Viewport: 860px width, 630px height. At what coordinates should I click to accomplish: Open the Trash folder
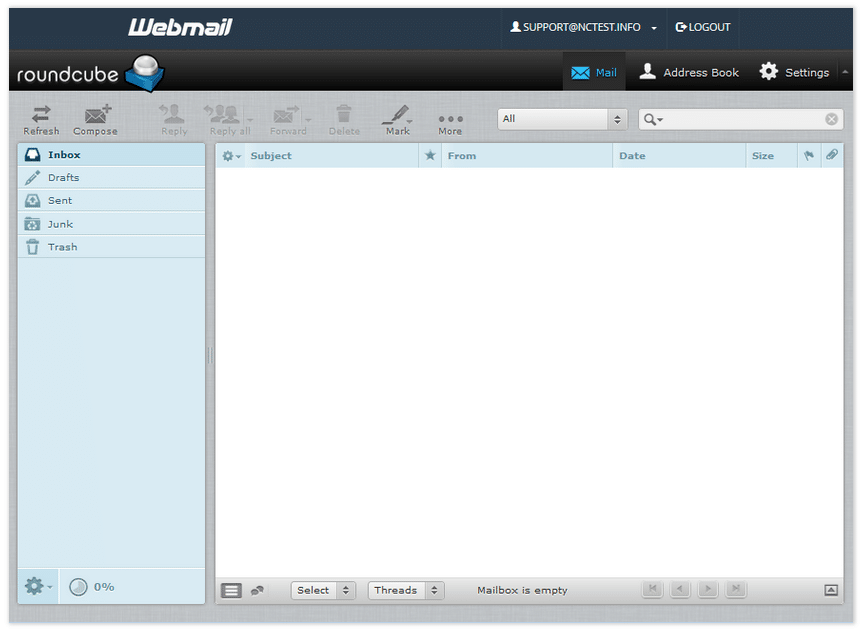(x=111, y=247)
